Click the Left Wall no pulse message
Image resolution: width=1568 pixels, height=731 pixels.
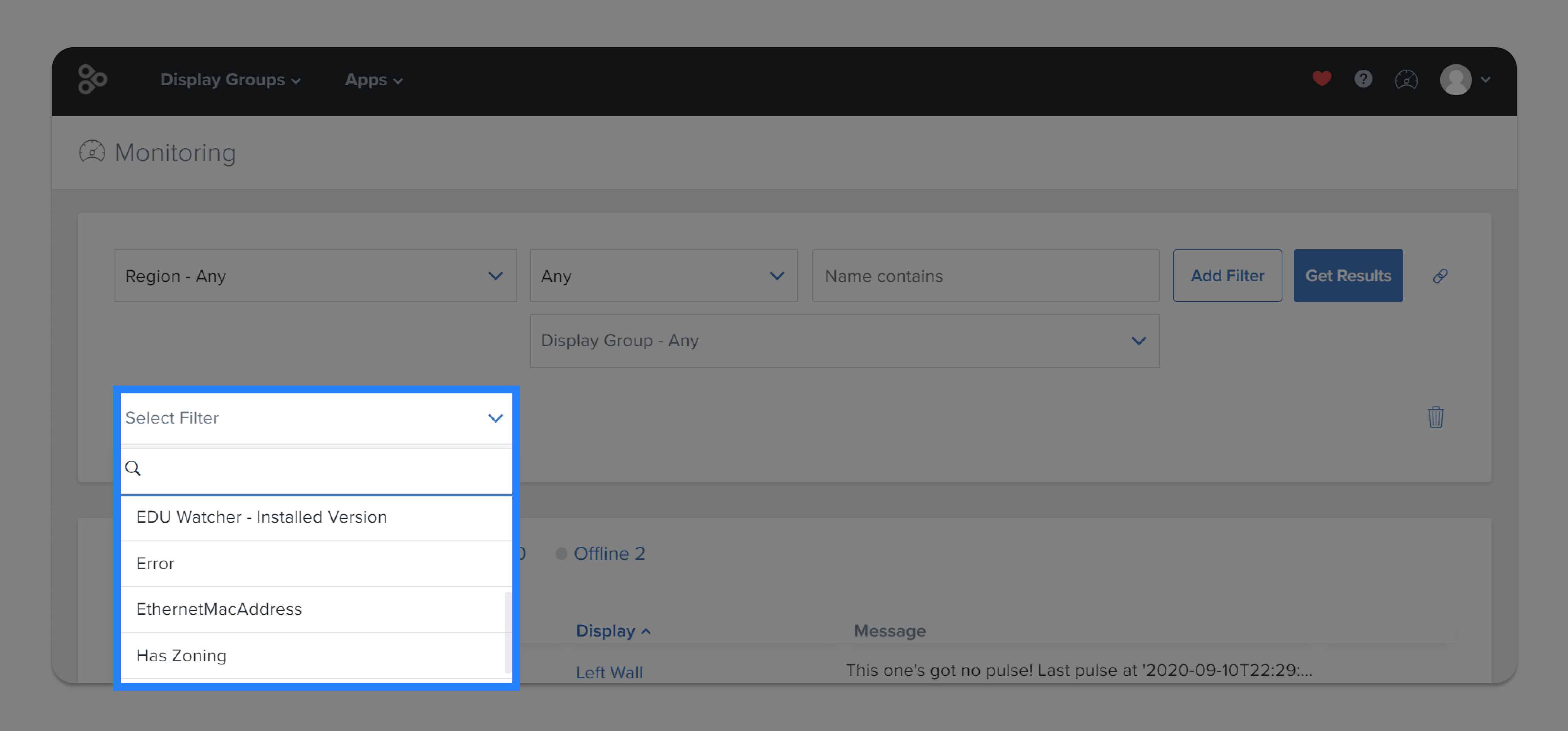click(x=1079, y=671)
